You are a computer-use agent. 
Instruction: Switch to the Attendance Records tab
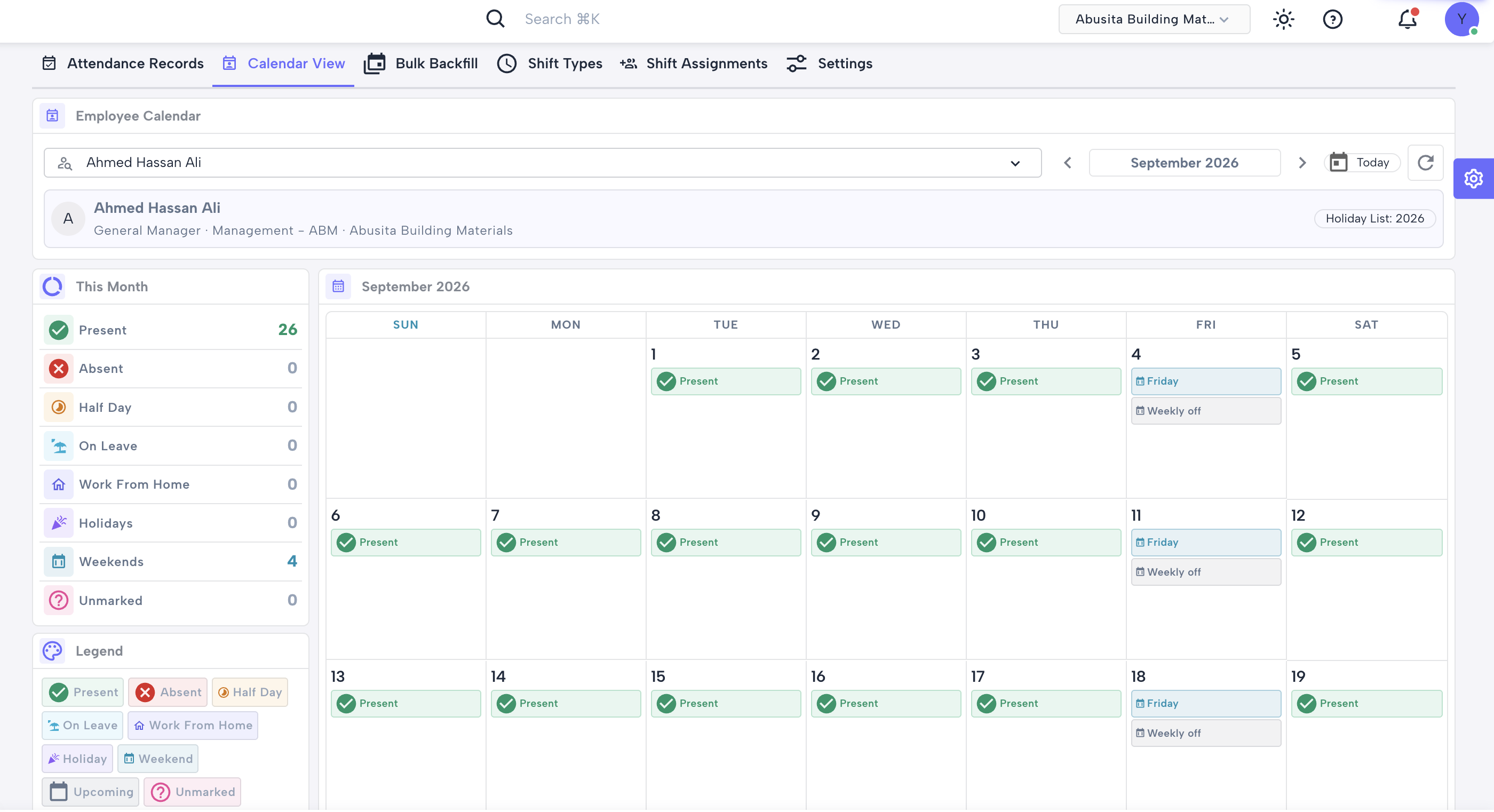click(x=123, y=63)
